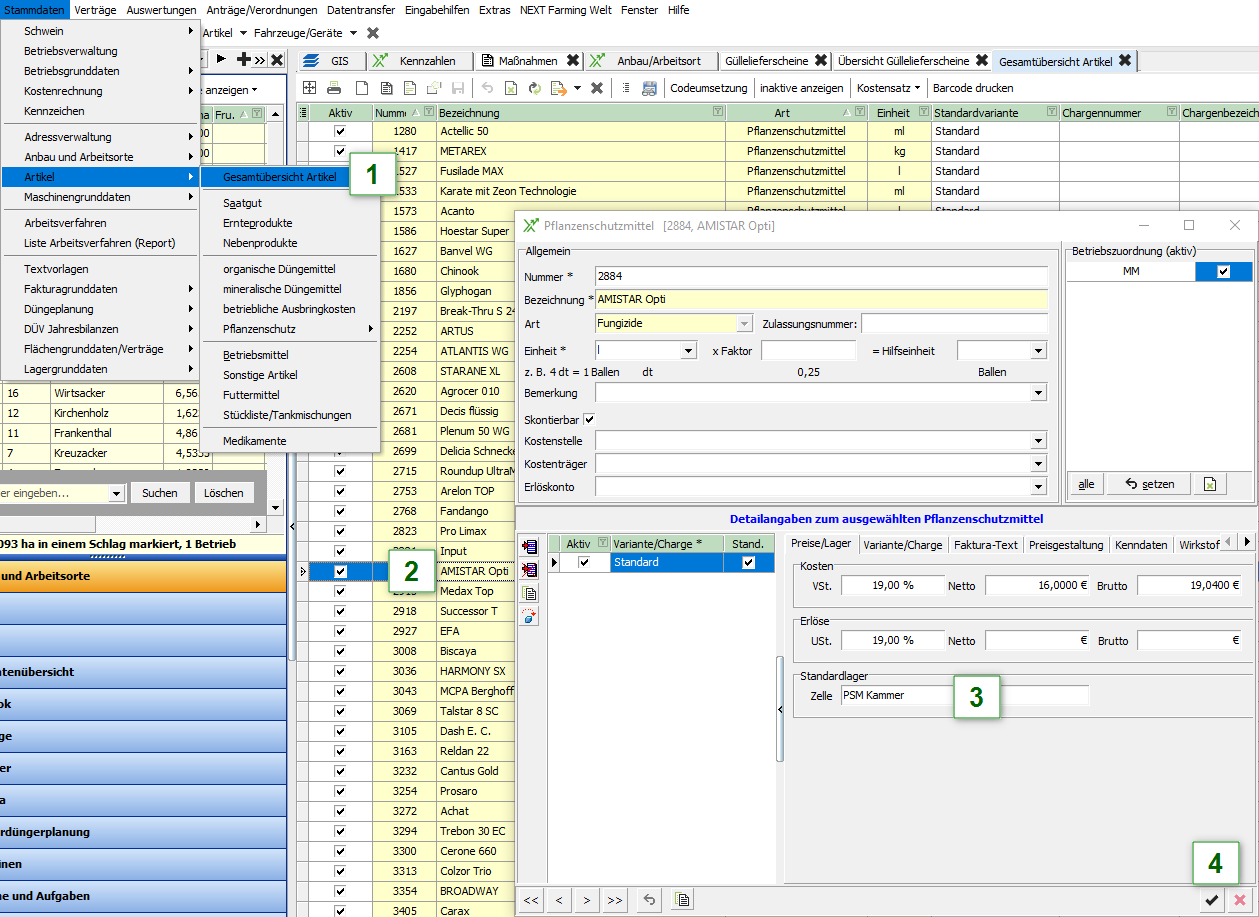Confirm the dialog with the checkmark icon
This screenshot has width=1259, height=917.
click(x=1212, y=900)
